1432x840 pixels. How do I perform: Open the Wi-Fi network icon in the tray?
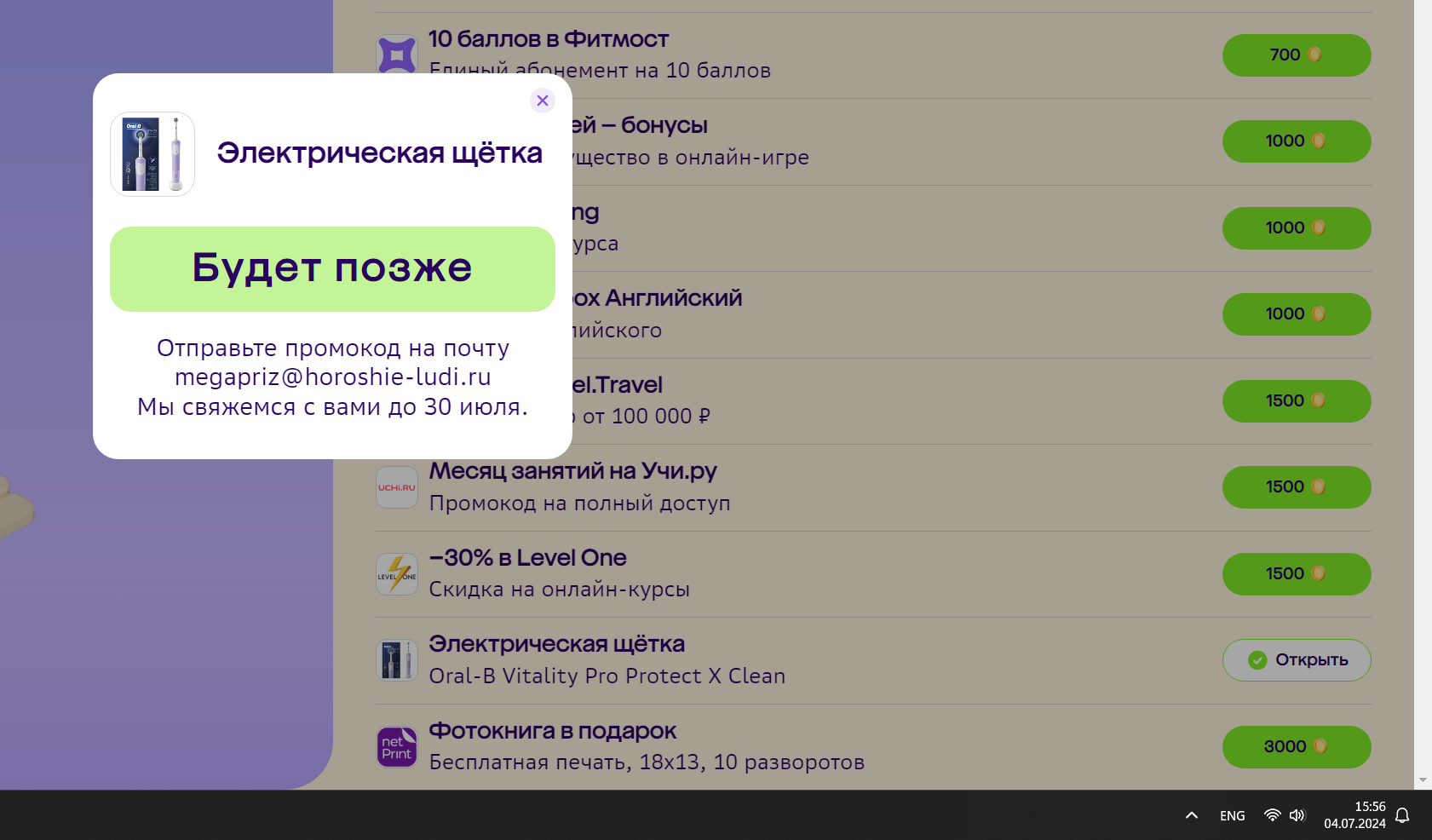1272,815
